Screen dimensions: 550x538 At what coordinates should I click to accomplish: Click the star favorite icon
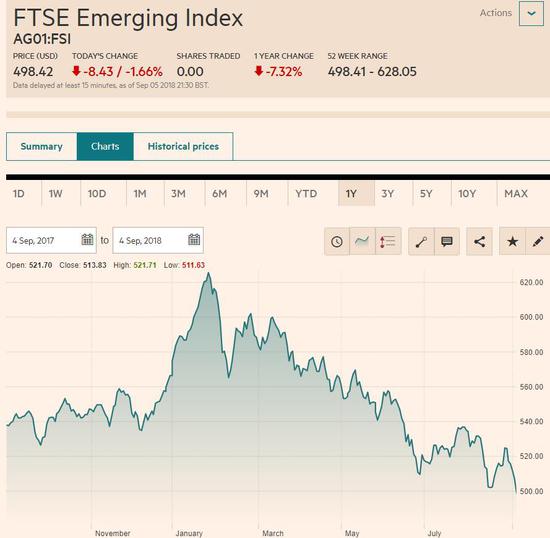click(512, 241)
